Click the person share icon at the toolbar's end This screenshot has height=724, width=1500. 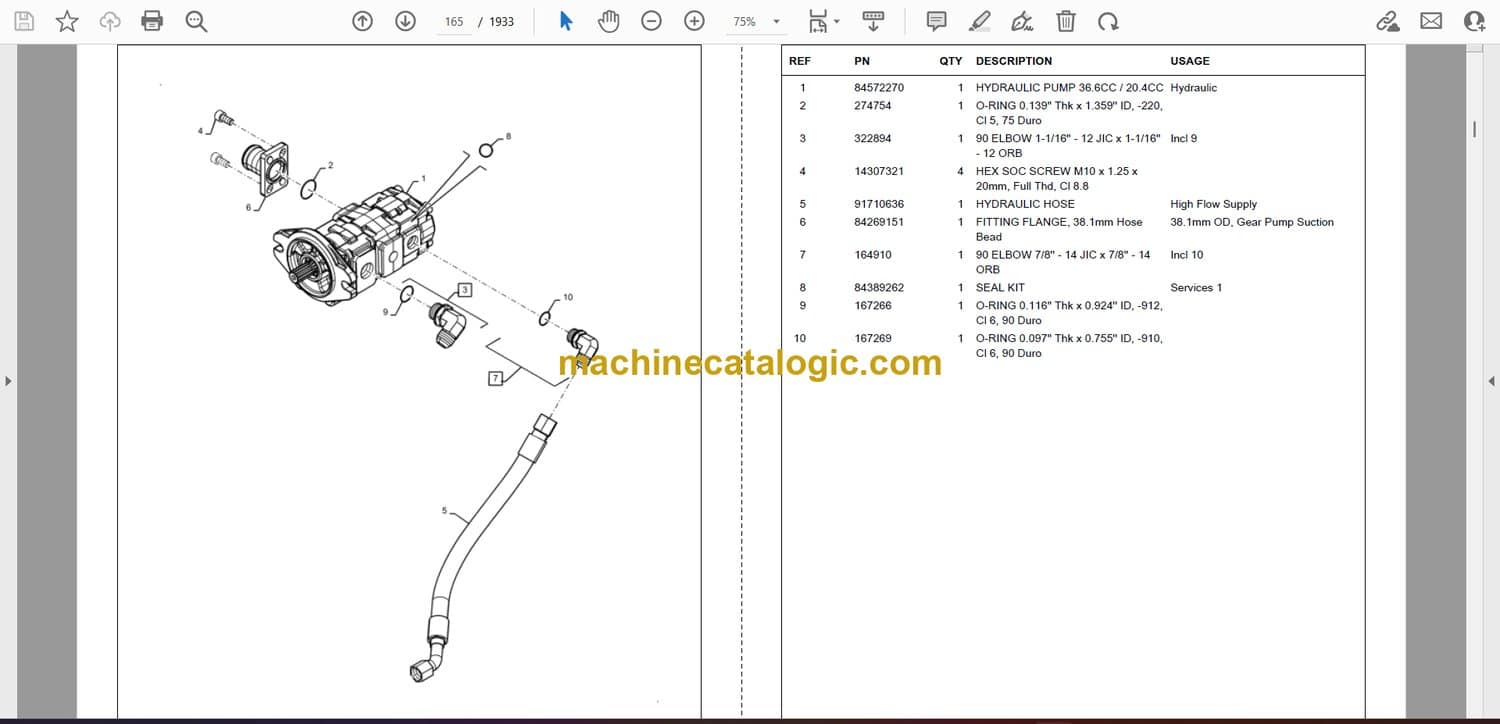coord(1474,21)
